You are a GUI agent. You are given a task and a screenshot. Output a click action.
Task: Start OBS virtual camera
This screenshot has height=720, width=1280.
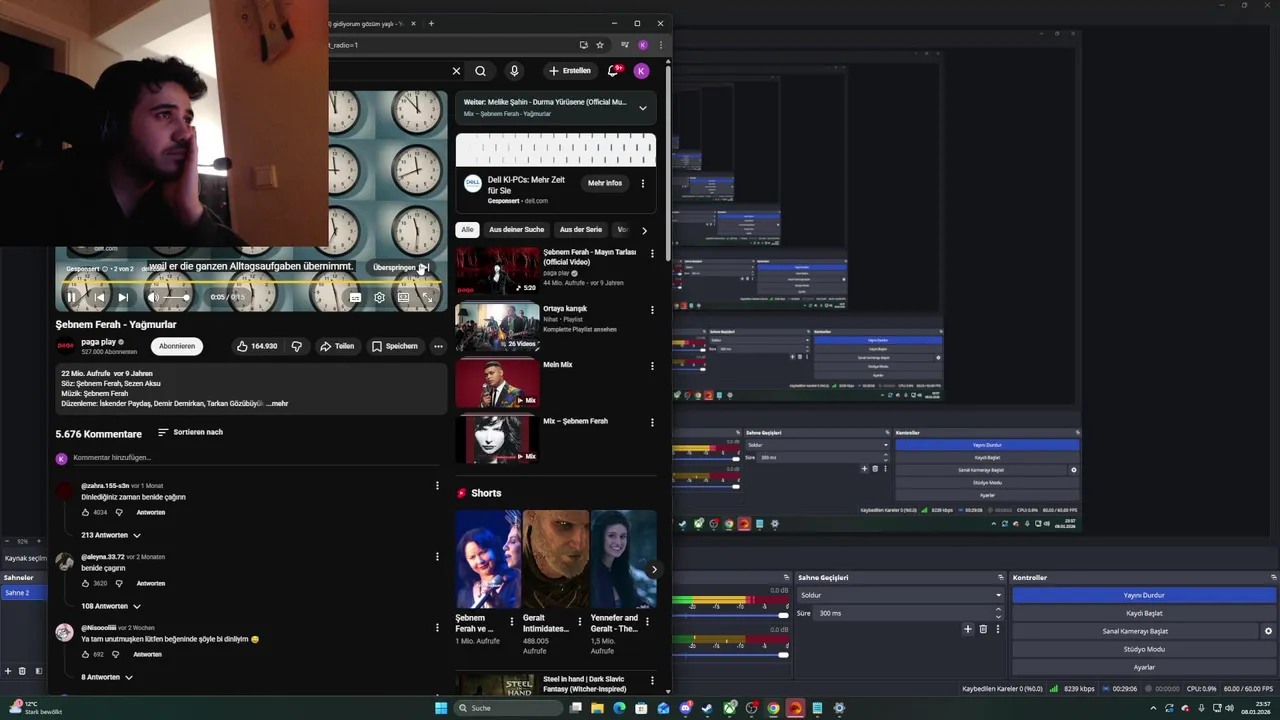pos(1135,631)
